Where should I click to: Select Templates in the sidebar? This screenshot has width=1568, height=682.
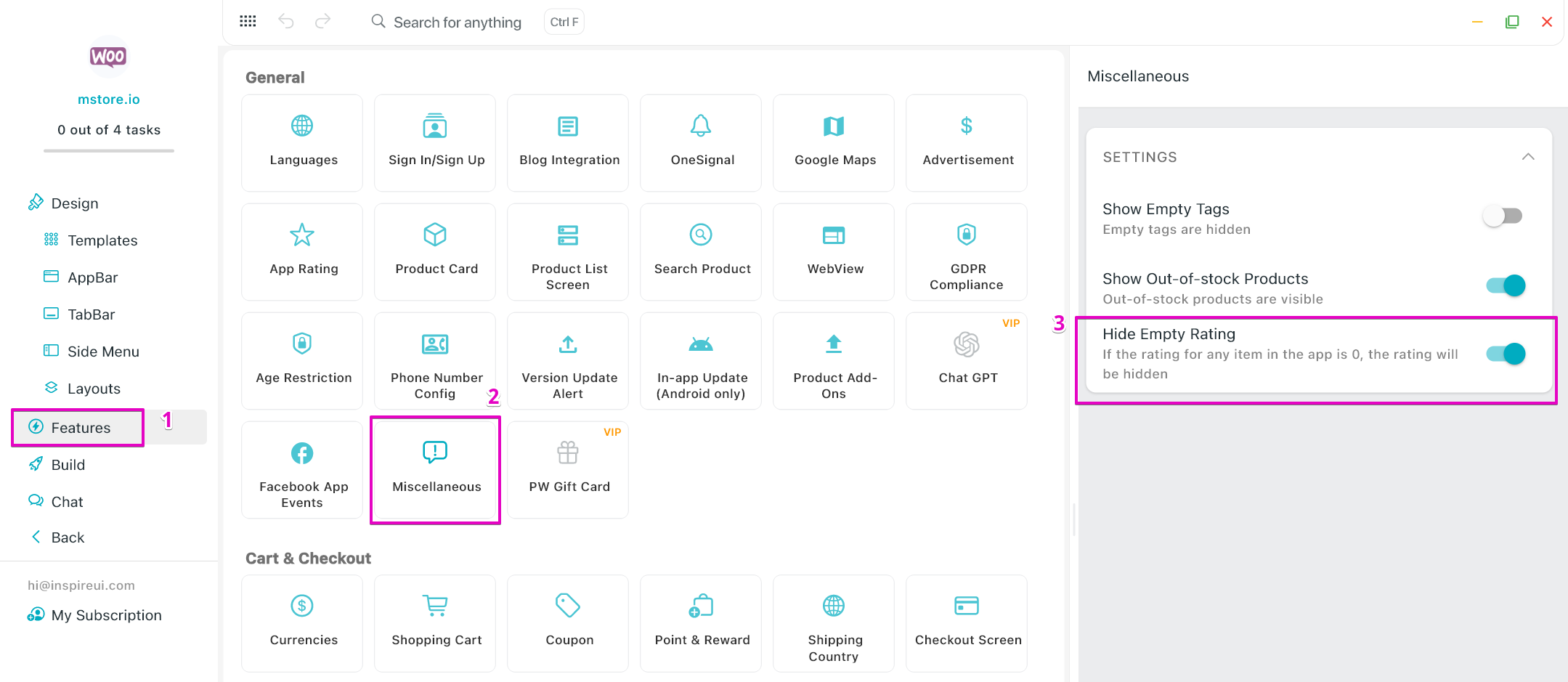click(x=102, y=240)
